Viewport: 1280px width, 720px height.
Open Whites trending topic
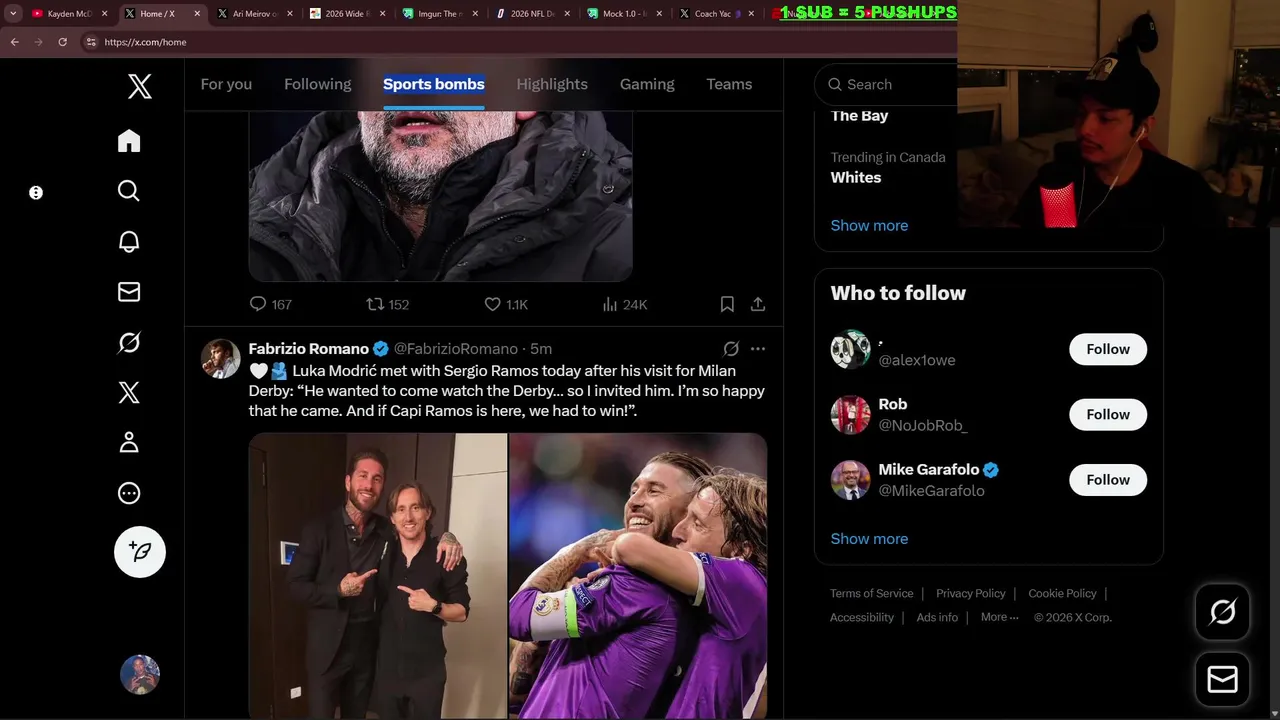pyautogui.click(x=856, y=177)
